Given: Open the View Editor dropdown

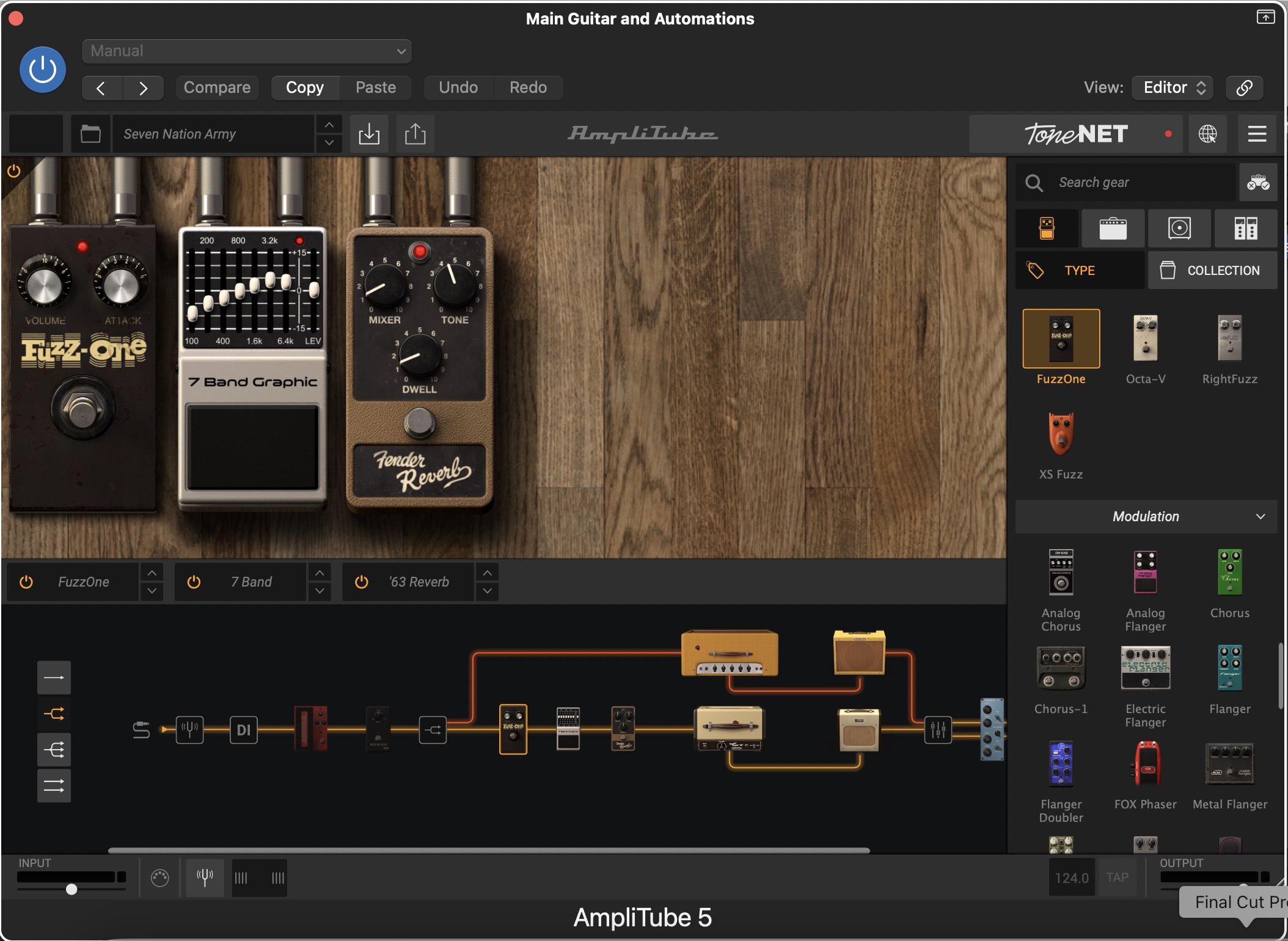Looking at the screenshot, I should 1173,88.
